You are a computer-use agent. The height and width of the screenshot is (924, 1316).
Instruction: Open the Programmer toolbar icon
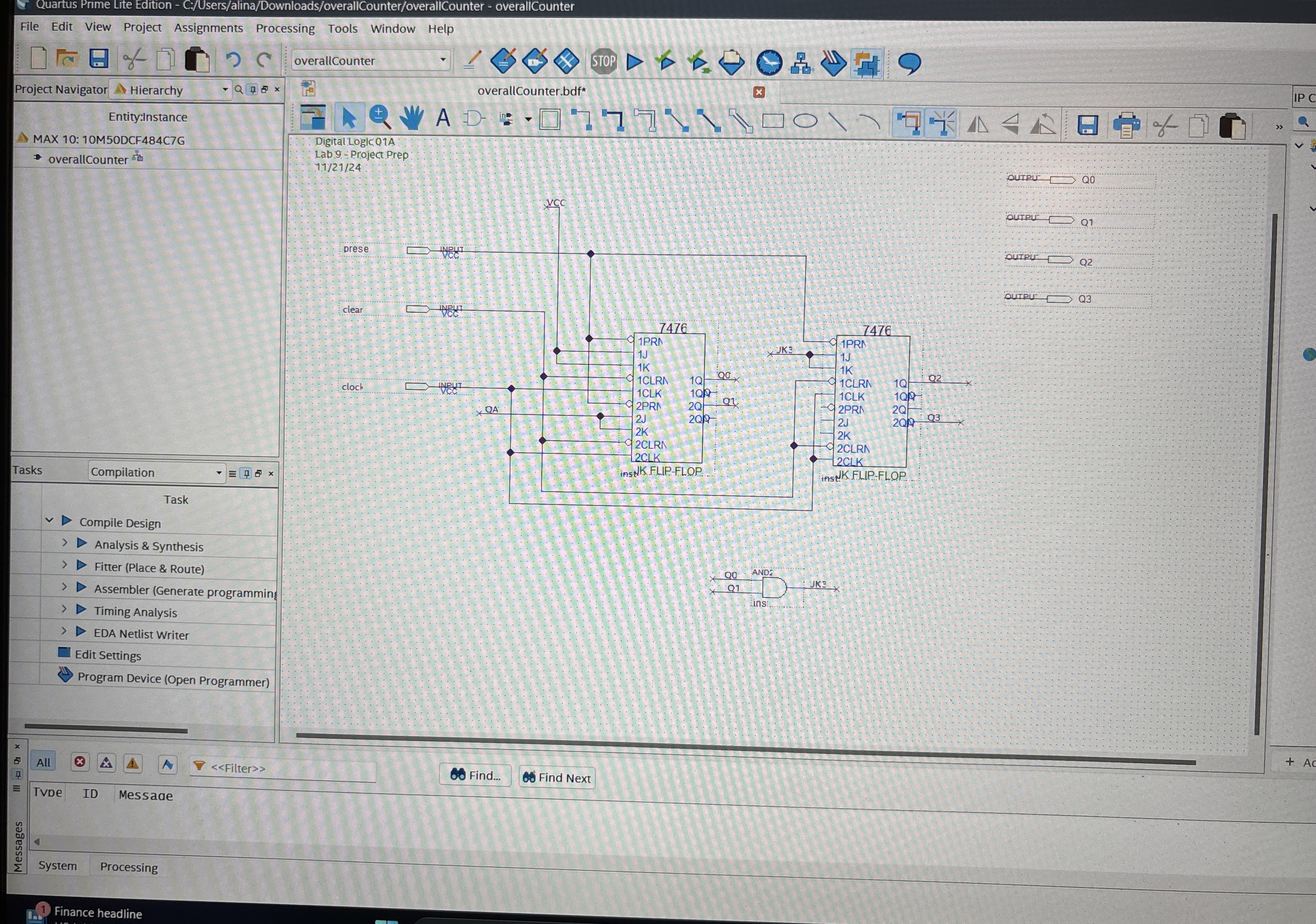coord(833,63)
